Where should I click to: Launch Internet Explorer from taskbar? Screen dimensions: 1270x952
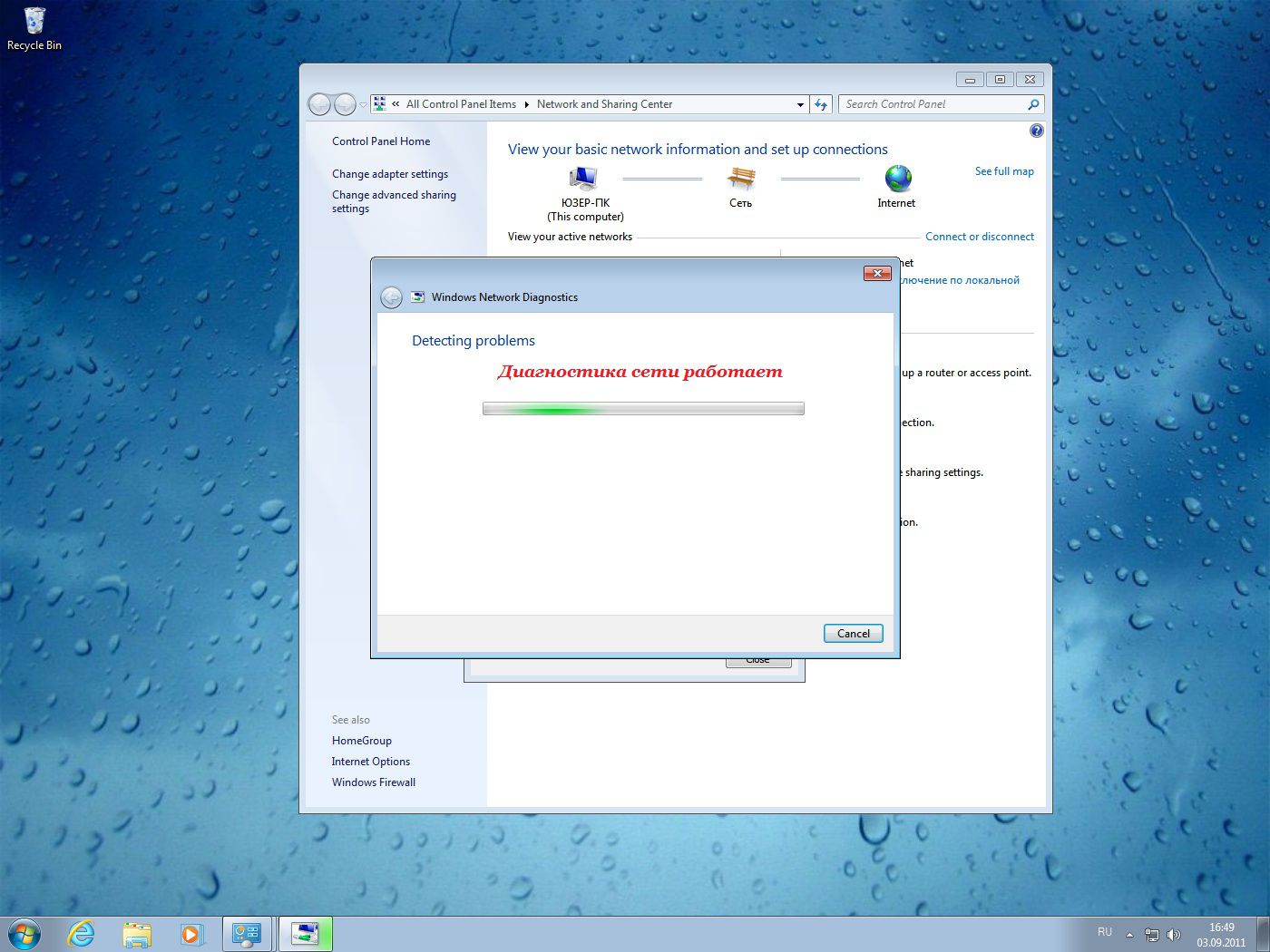point(82,934)
